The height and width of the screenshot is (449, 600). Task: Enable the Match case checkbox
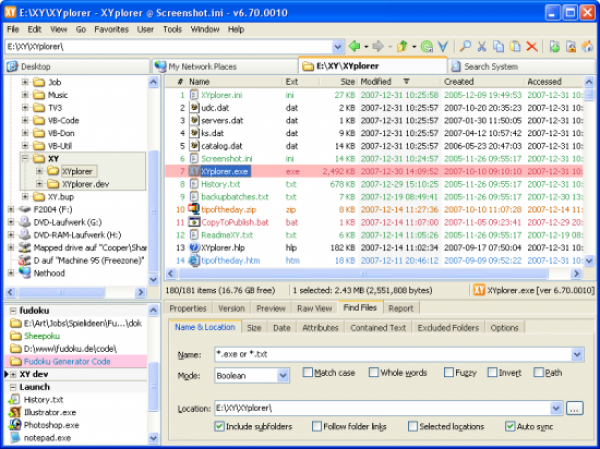pyautogui.click(x=309, y=373)
